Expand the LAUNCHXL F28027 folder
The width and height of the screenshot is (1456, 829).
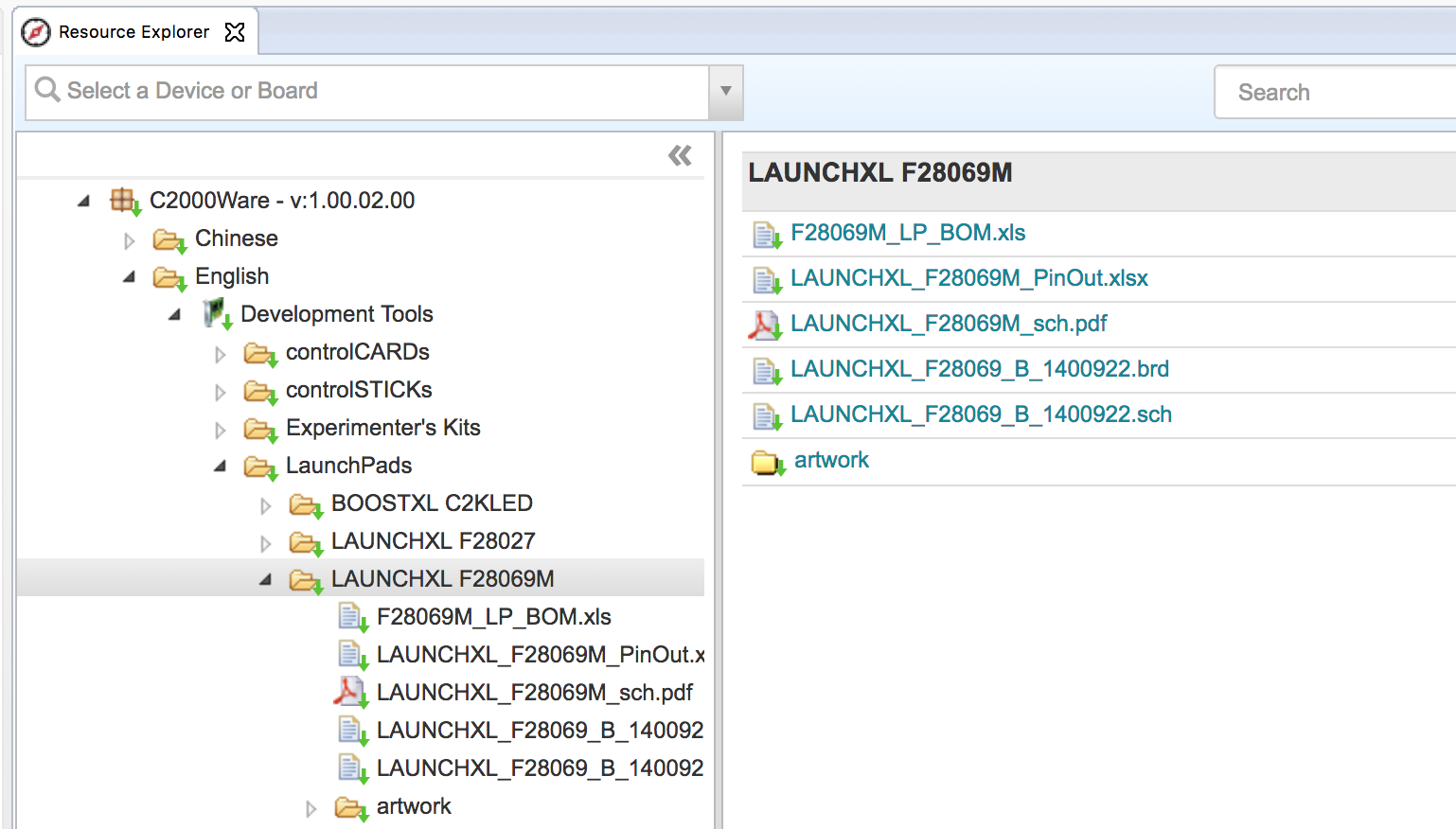click(266, 543)
